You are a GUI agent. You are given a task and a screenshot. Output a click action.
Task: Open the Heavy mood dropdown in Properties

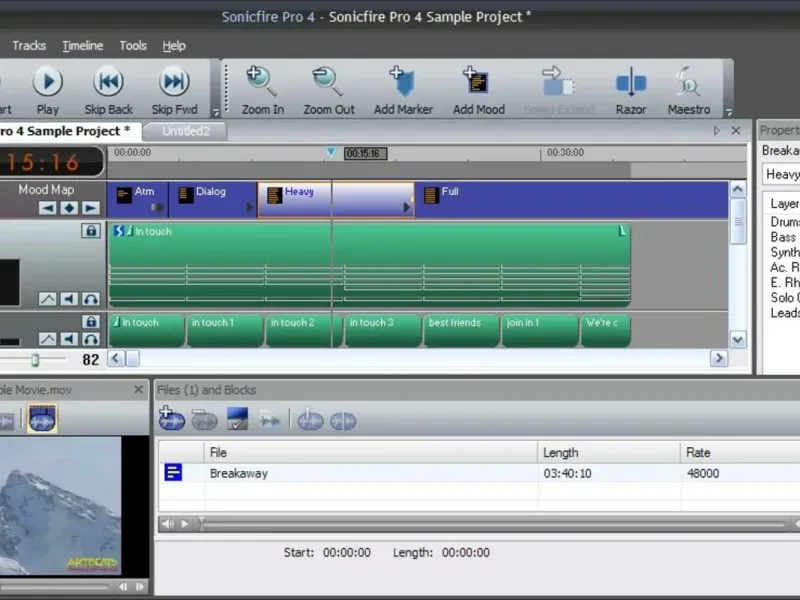[x=782, y=175]
